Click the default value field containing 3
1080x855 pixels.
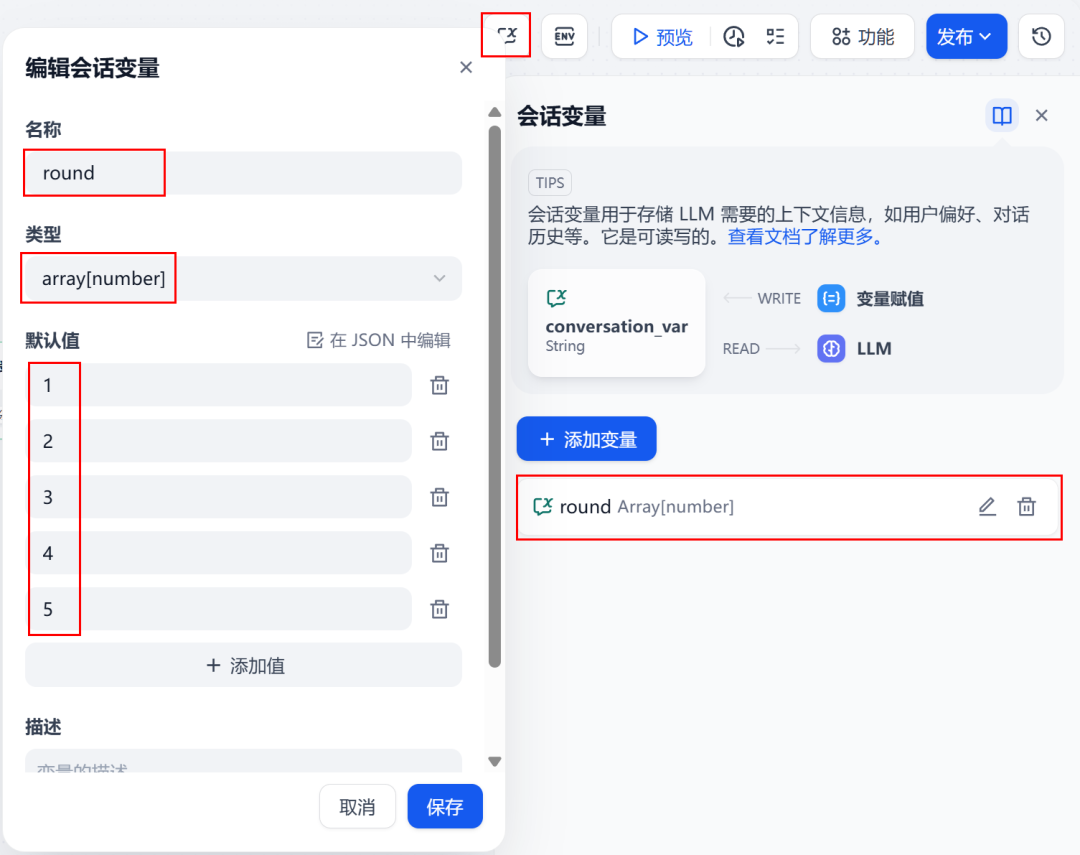(x=220, y=497)
